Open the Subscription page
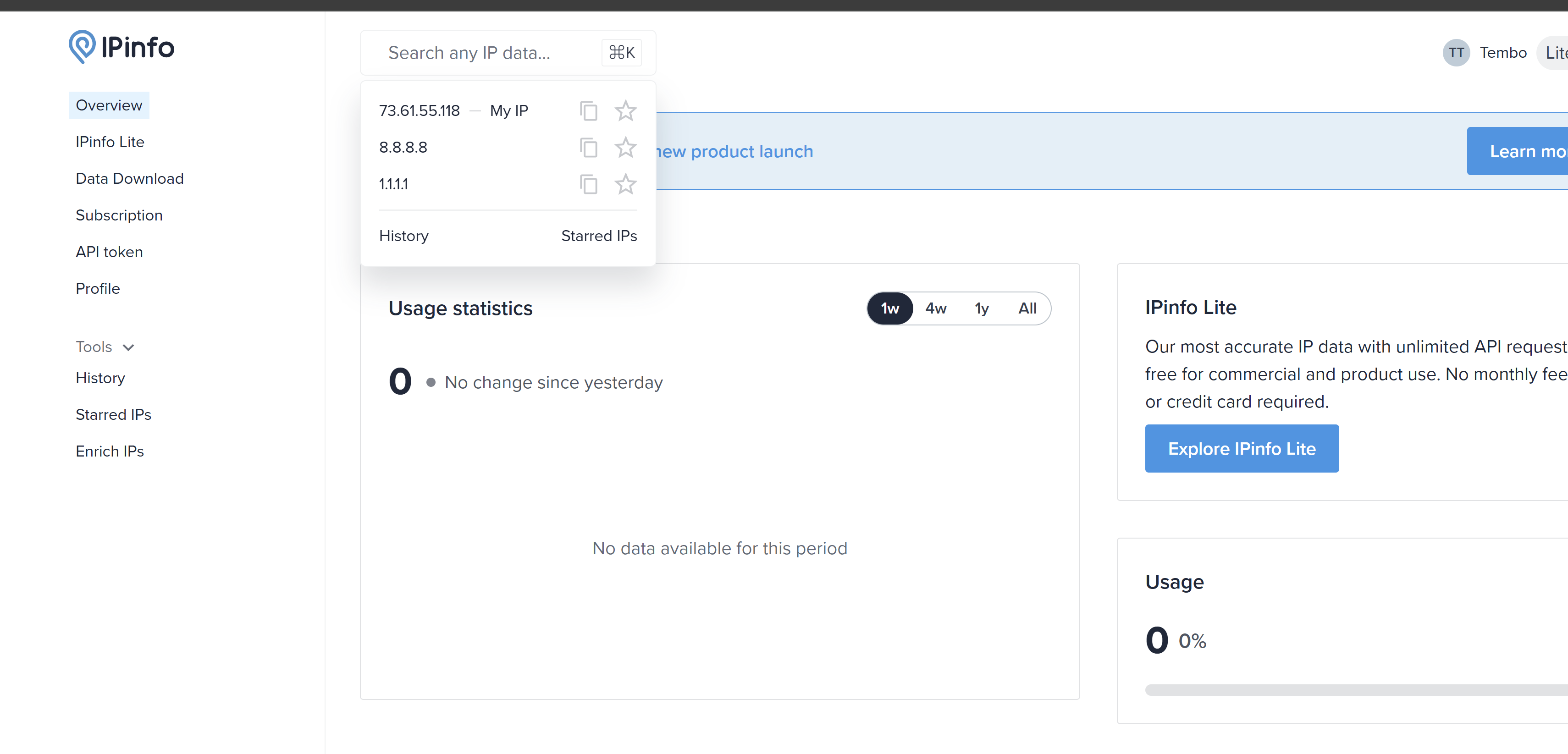This screenshot has height=754, width=1568. [x=119, y=215]
